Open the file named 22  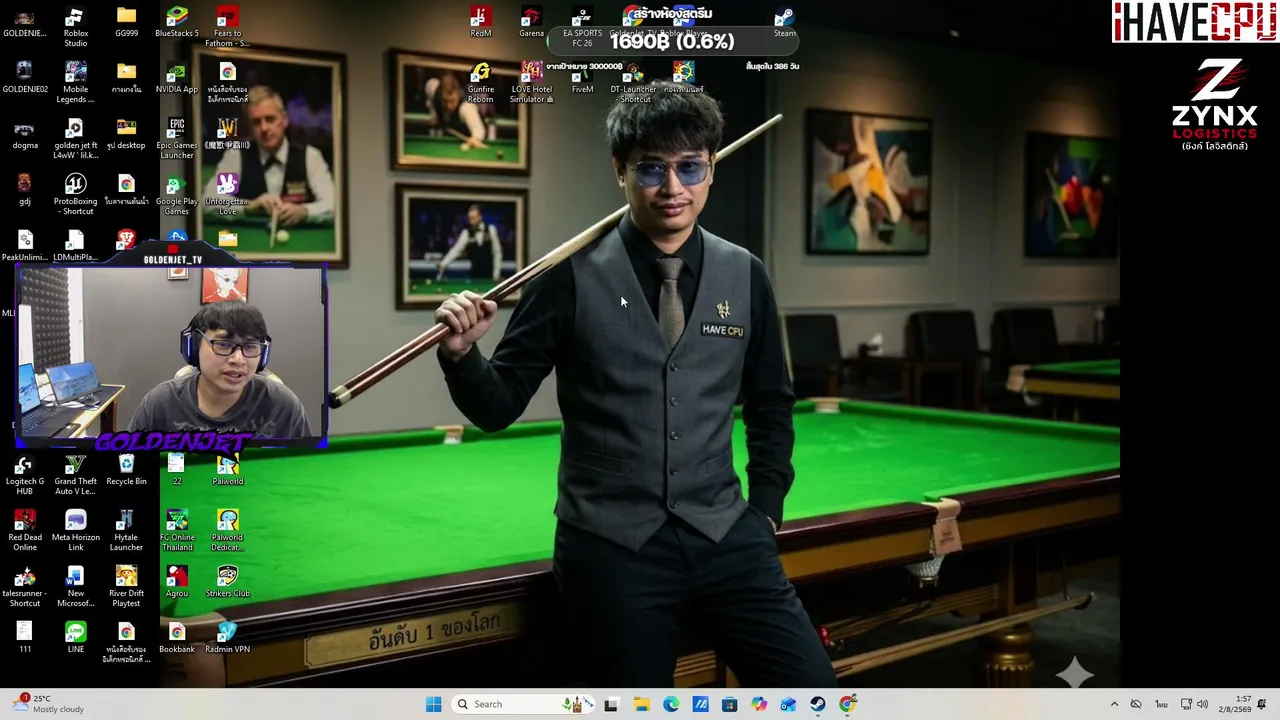pos(177,470)
